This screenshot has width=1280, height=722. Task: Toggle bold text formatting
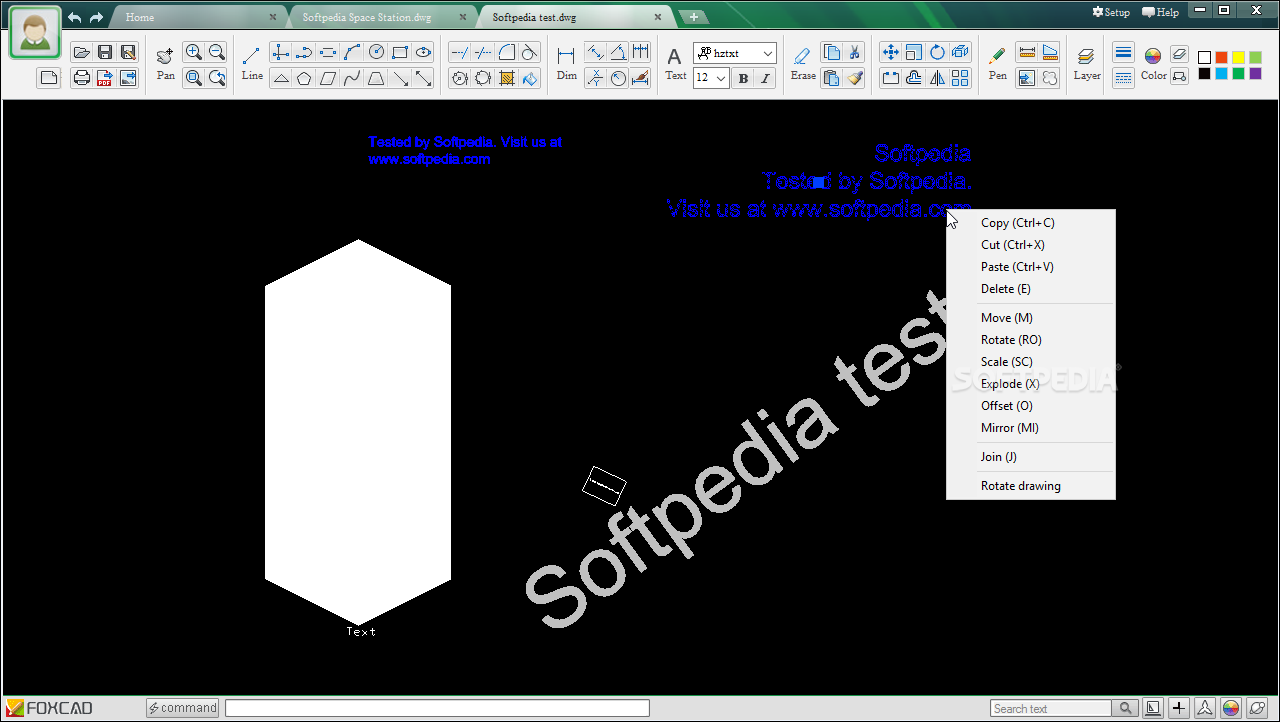coord(743,78)
